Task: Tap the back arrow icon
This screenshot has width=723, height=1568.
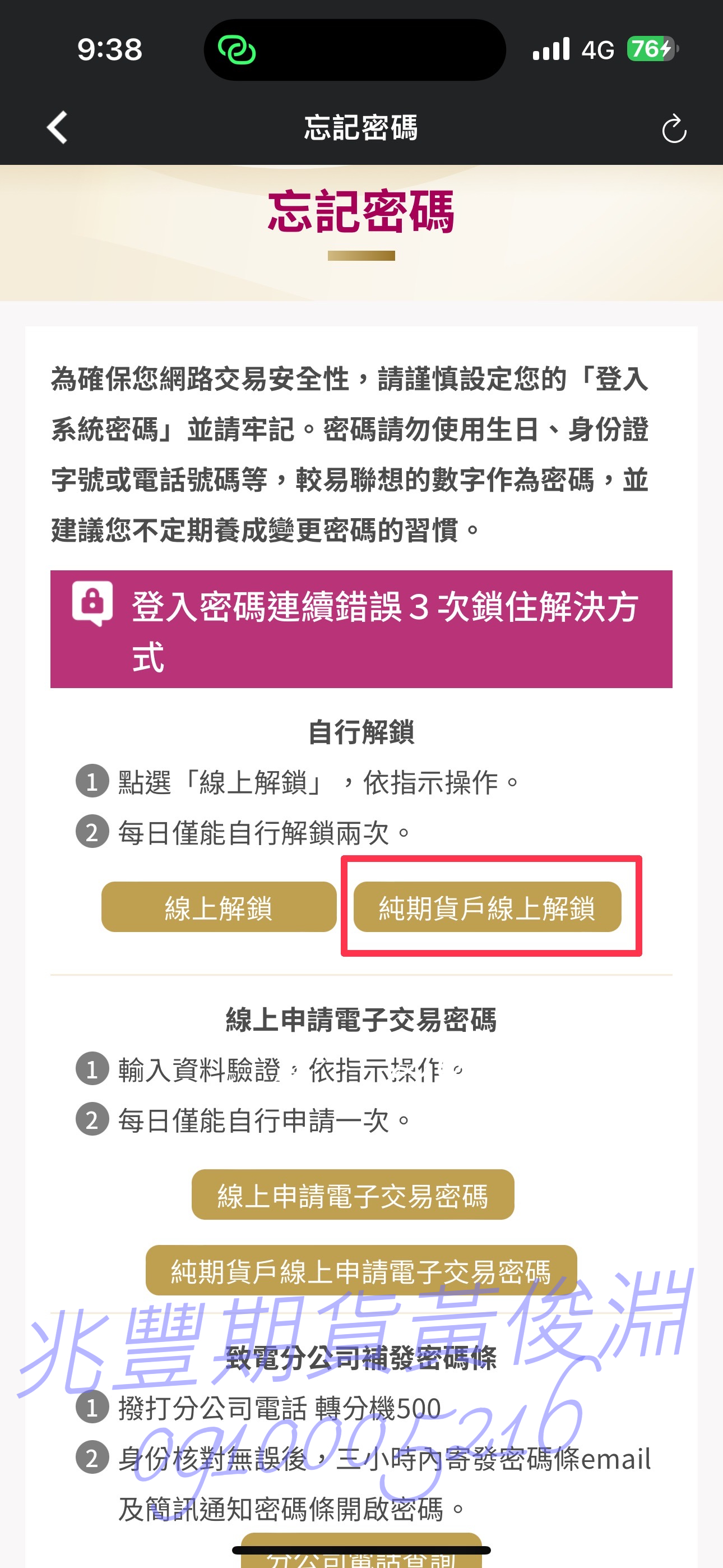Action: coord(57,128)
